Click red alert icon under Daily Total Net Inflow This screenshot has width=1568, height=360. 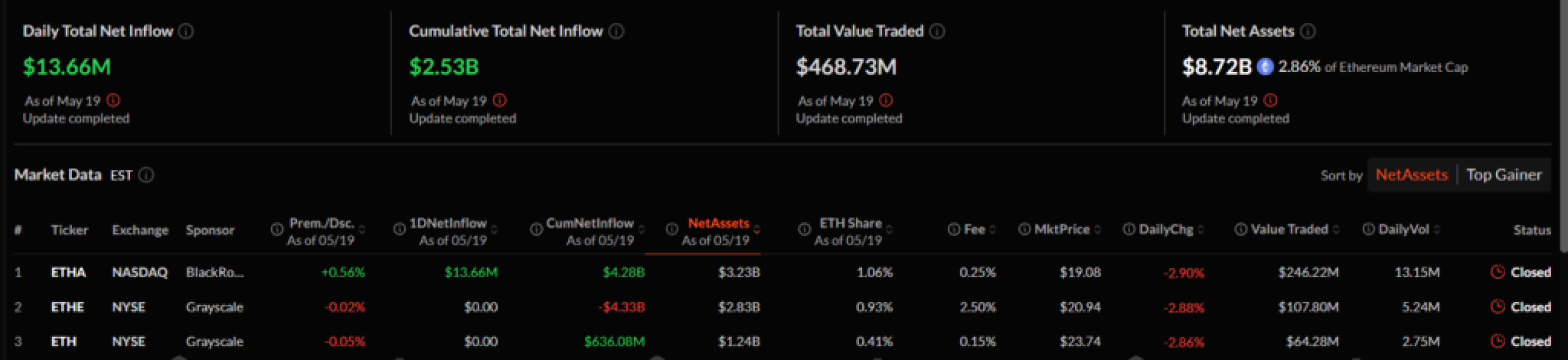tap(113, 101)
